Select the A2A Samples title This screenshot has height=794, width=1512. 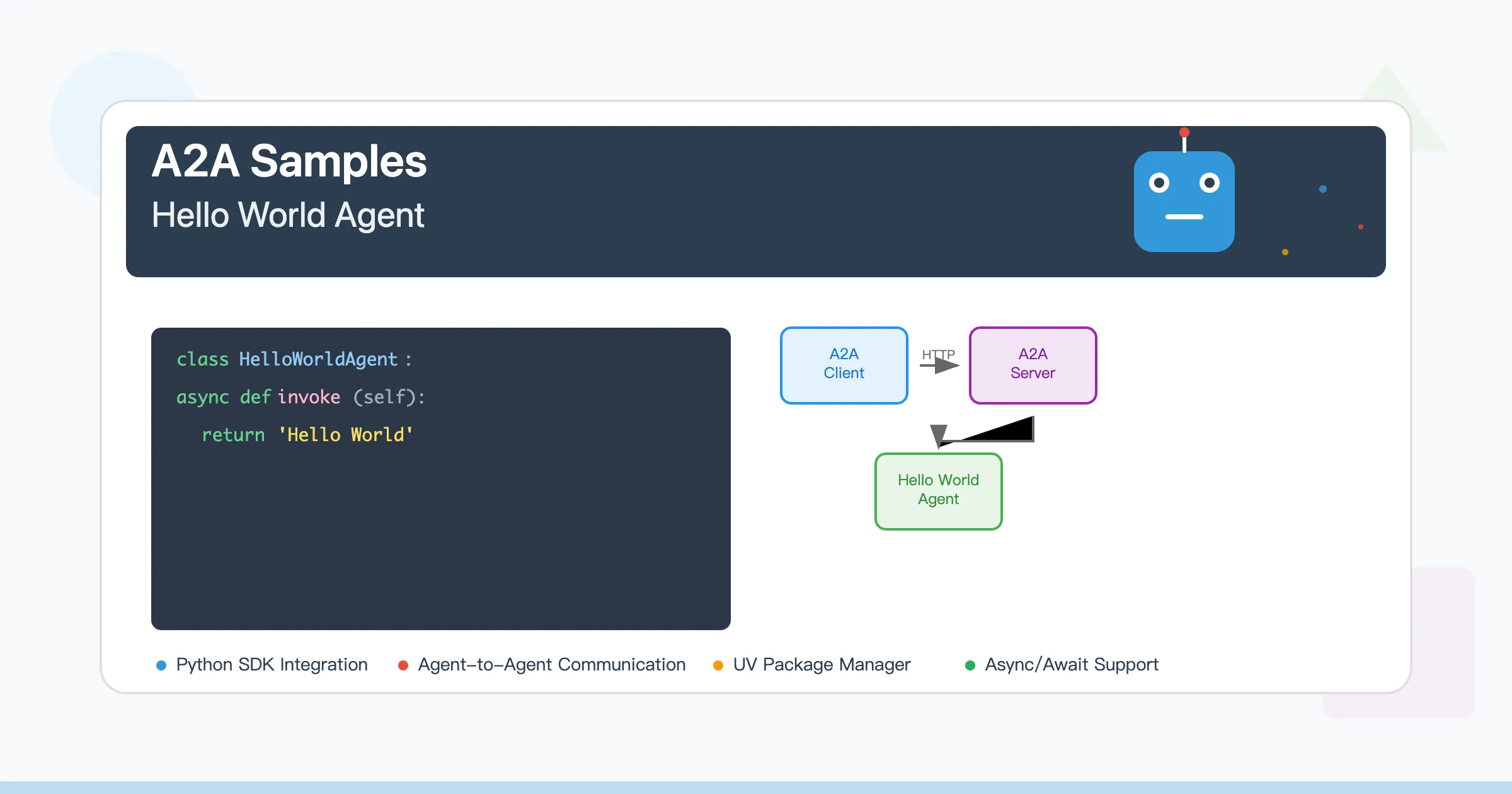tap(289, 162)
